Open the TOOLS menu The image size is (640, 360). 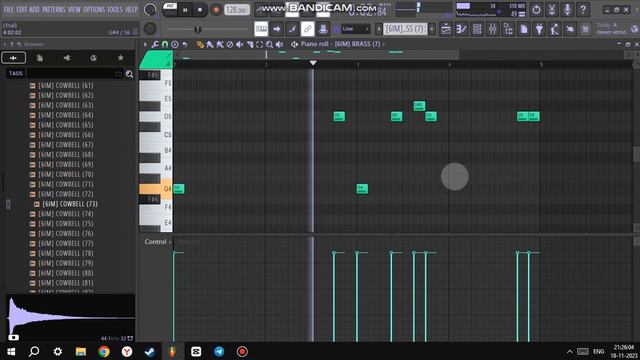[115, 9]
